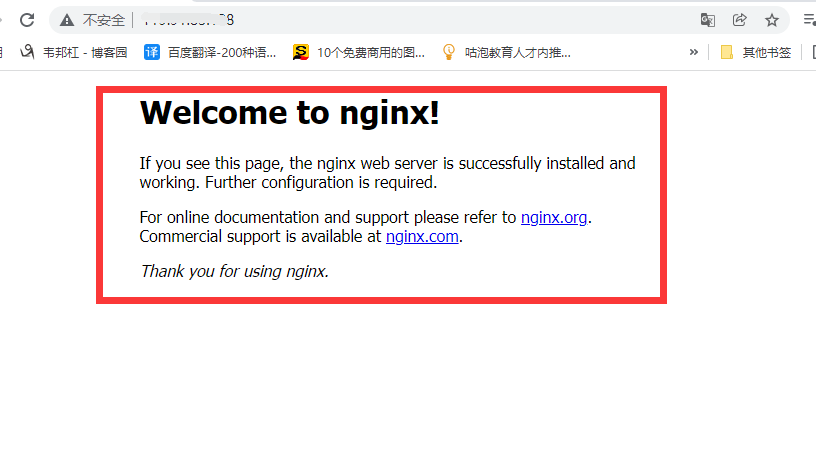Click the yellow folder icon of 其他书签

(726, 52)
